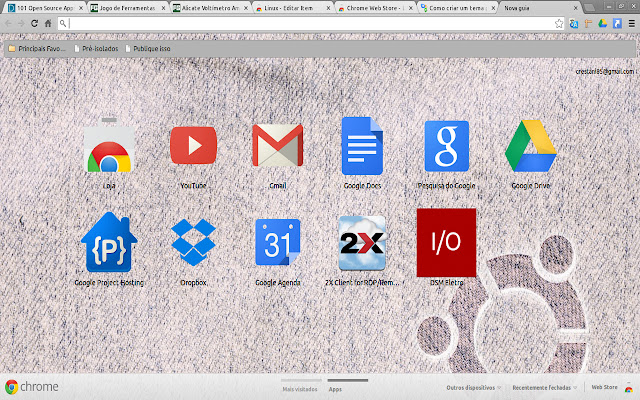Switch to the Chrome Web Store tab
Screen dimensions: 640x400
pos(375,8)
